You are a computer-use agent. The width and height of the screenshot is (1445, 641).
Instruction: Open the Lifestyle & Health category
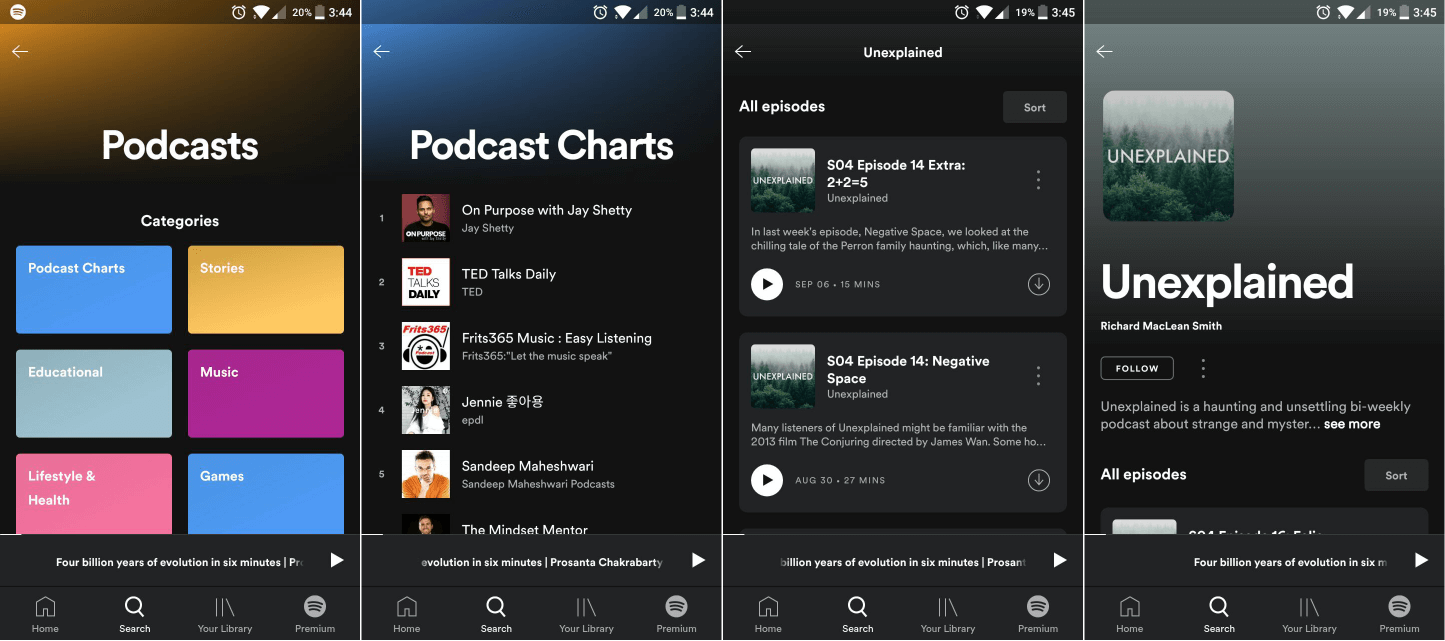point(94,494)
